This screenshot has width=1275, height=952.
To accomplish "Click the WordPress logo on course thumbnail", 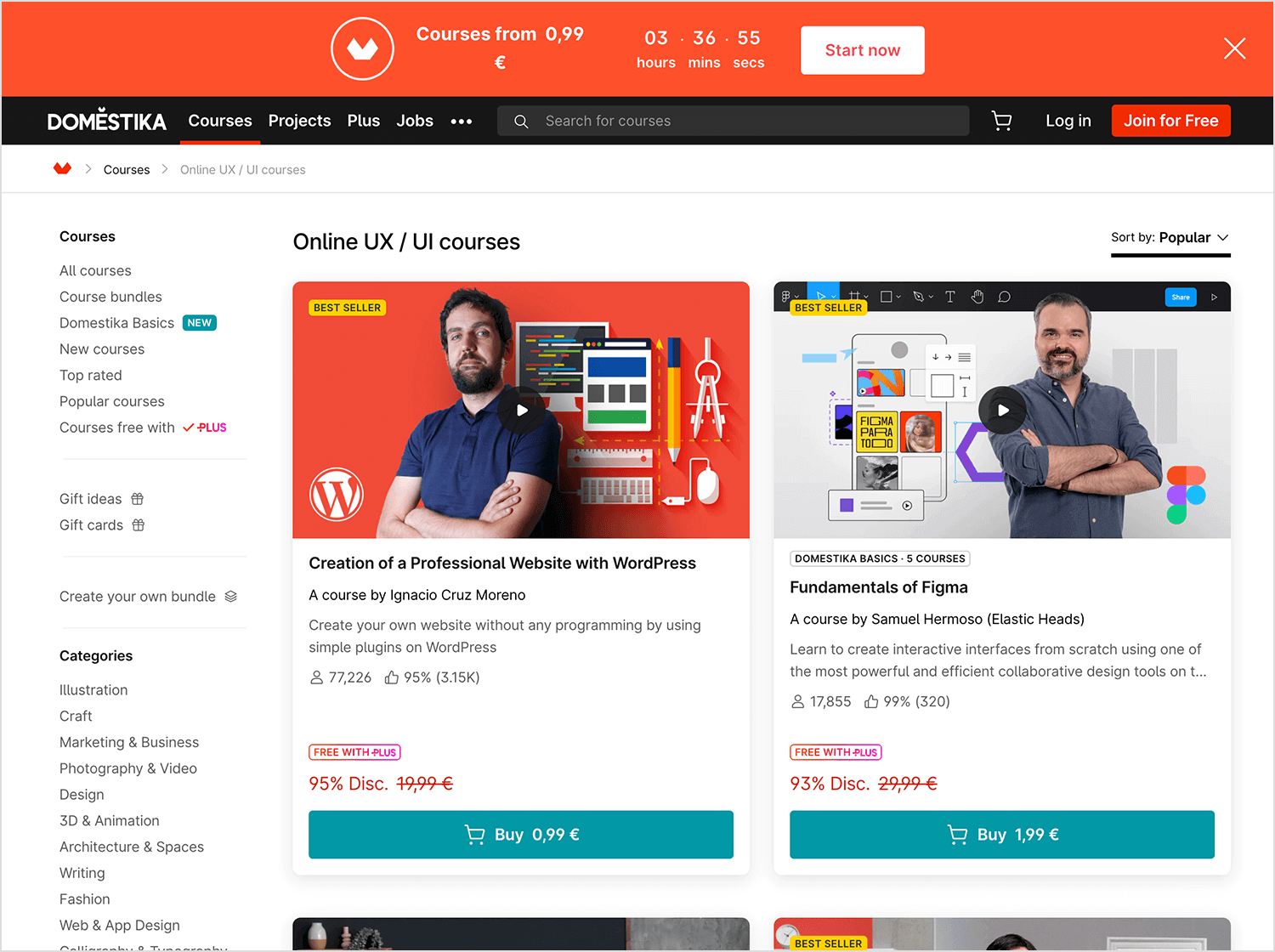I will (x=337, y=495).
